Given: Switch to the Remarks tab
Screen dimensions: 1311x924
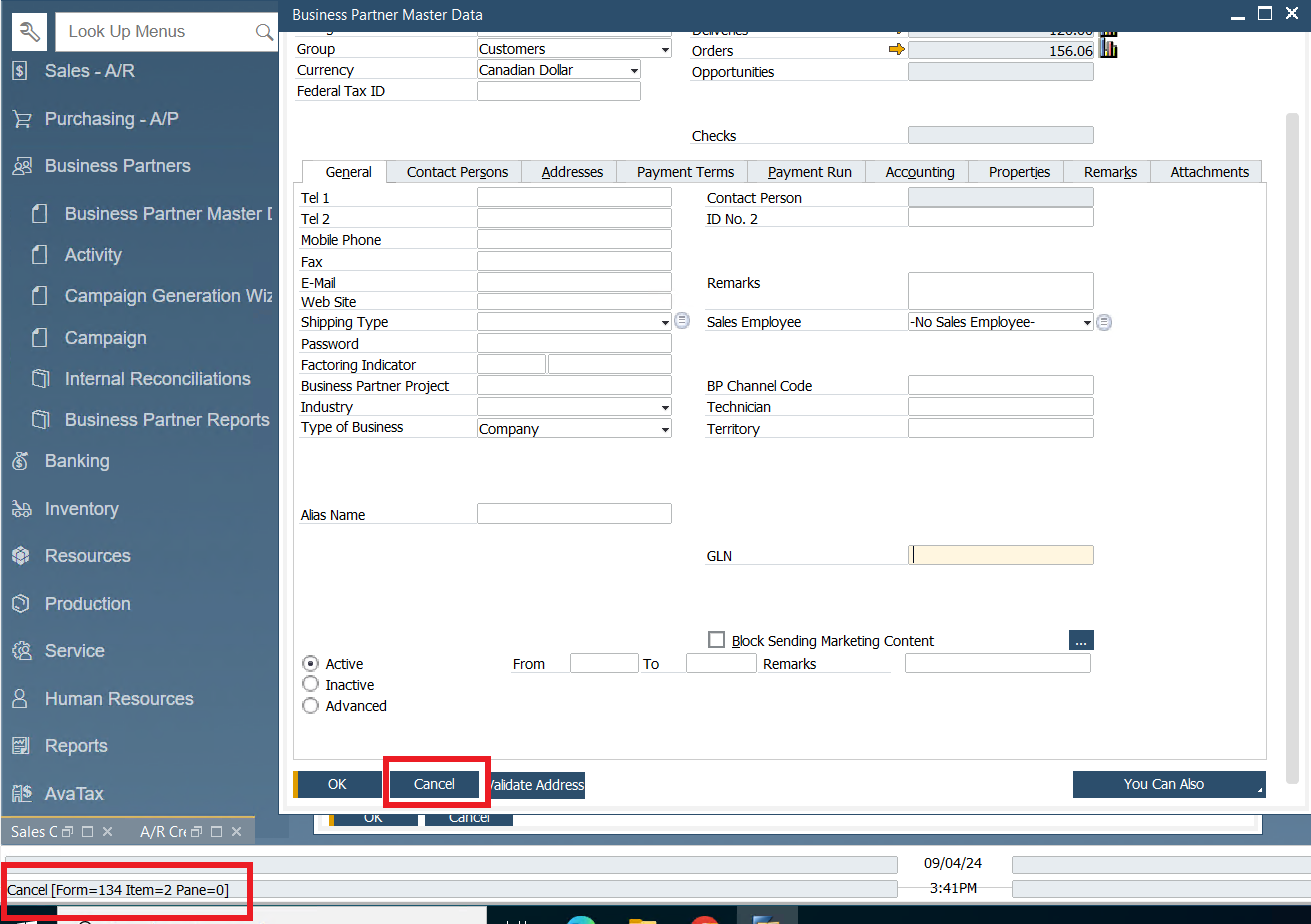Looking at the screenshot, I should click(x=1110, y=172).
